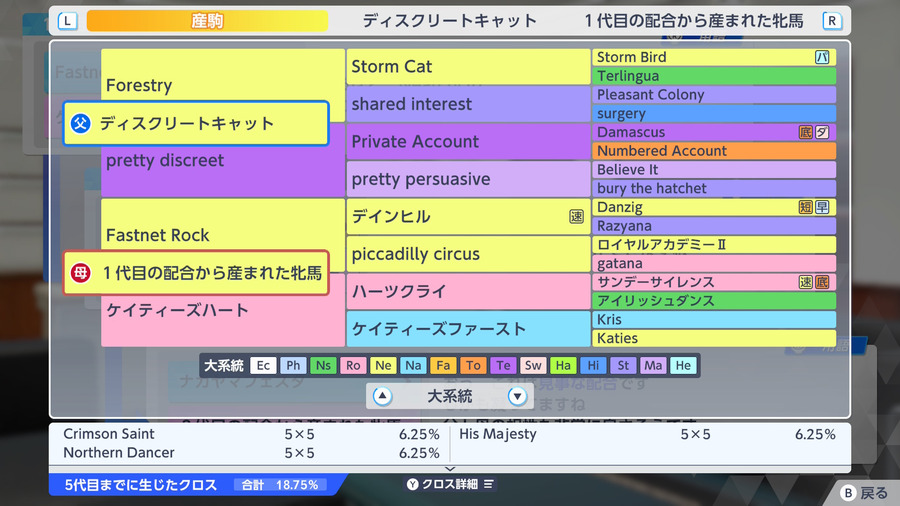Click the 速 badge on デインヒル
900x506 pixels.
[576, 216]
